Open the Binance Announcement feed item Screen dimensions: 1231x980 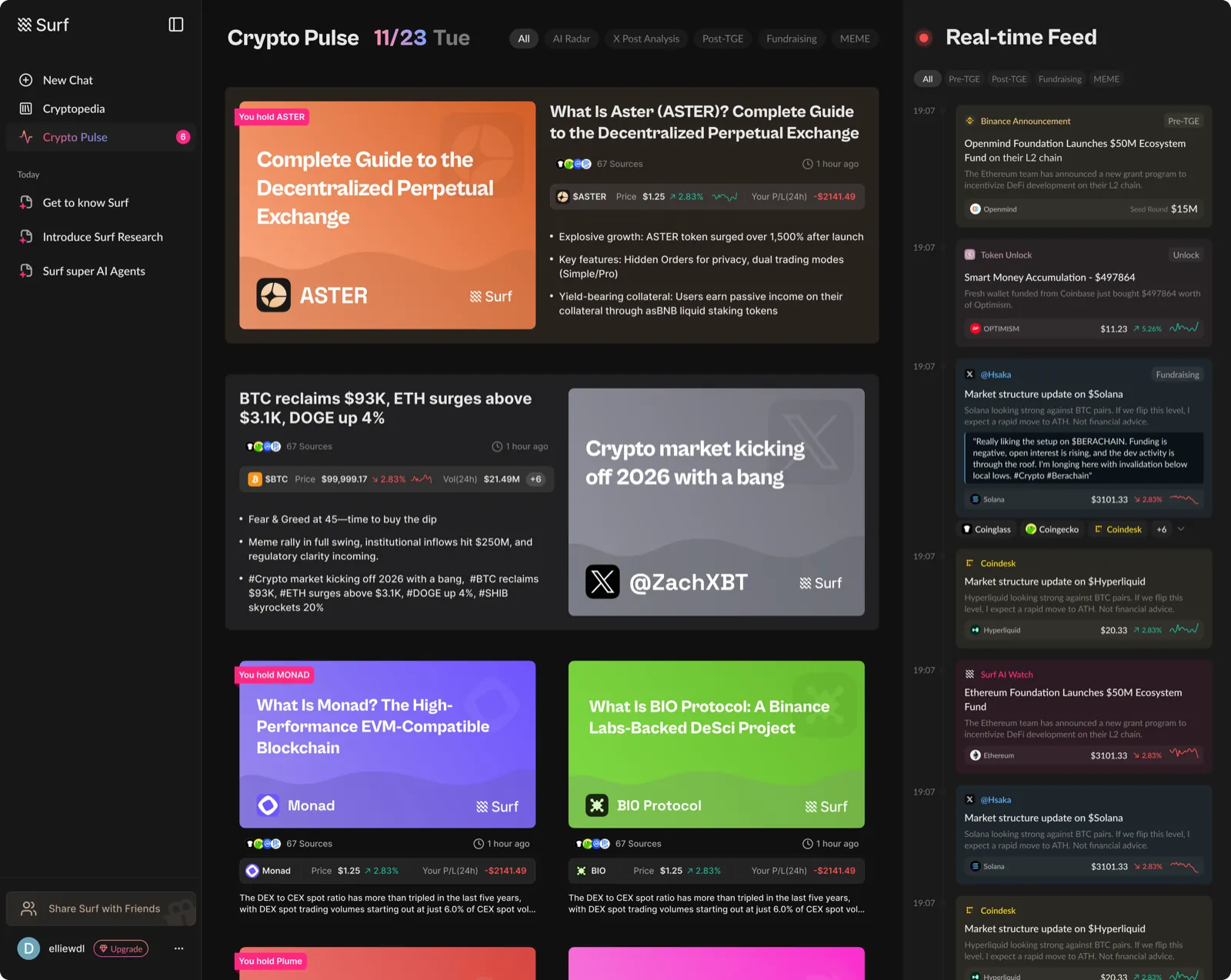(1083, 166)
